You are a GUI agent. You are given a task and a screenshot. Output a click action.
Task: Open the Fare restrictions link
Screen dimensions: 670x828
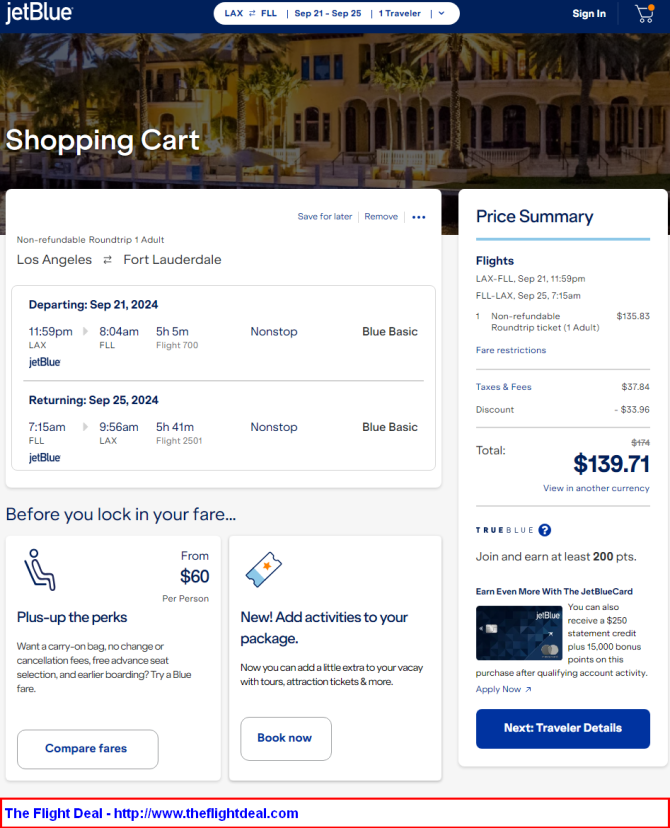pos(511,350)
